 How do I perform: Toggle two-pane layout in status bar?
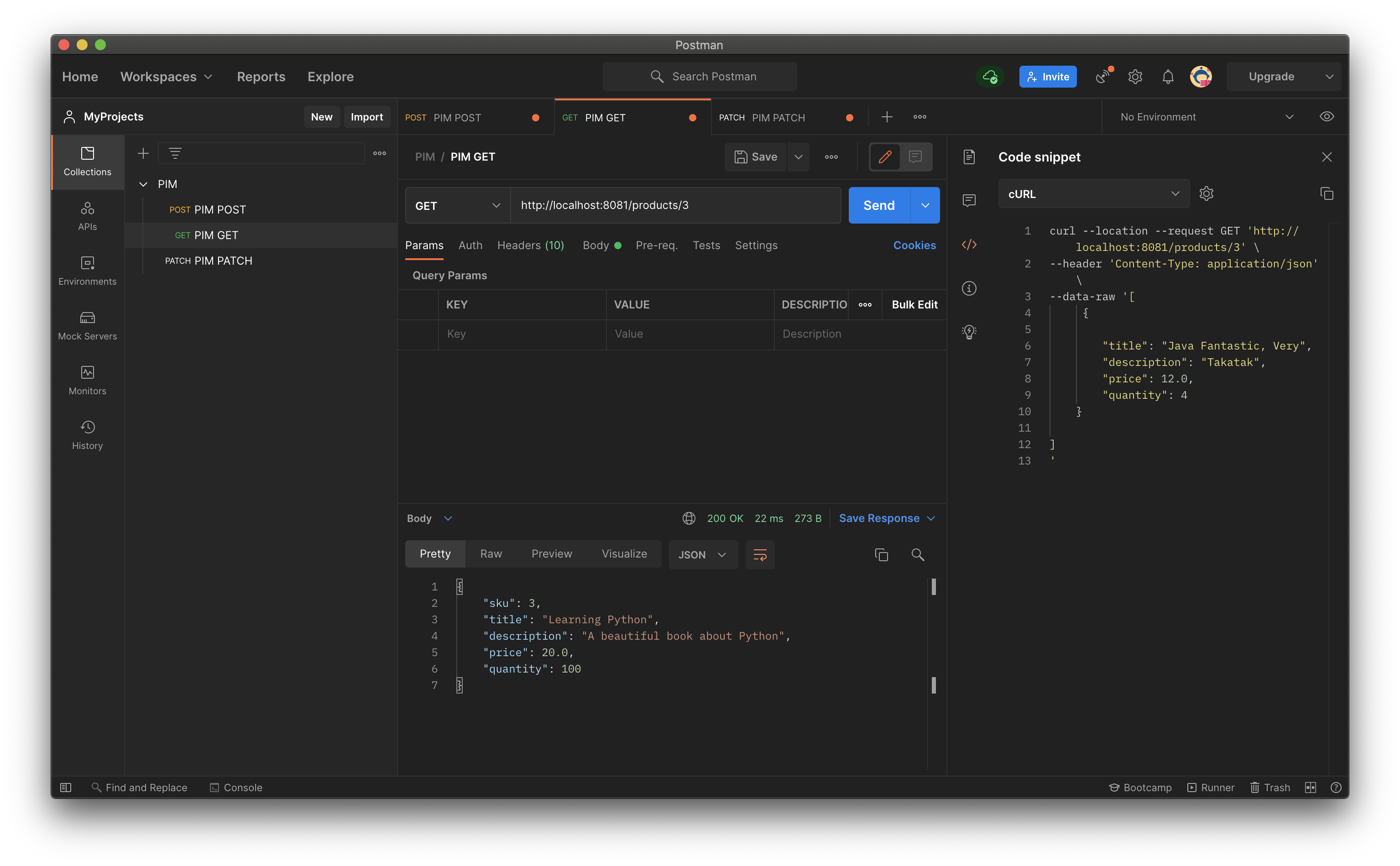coord(1310,788)
